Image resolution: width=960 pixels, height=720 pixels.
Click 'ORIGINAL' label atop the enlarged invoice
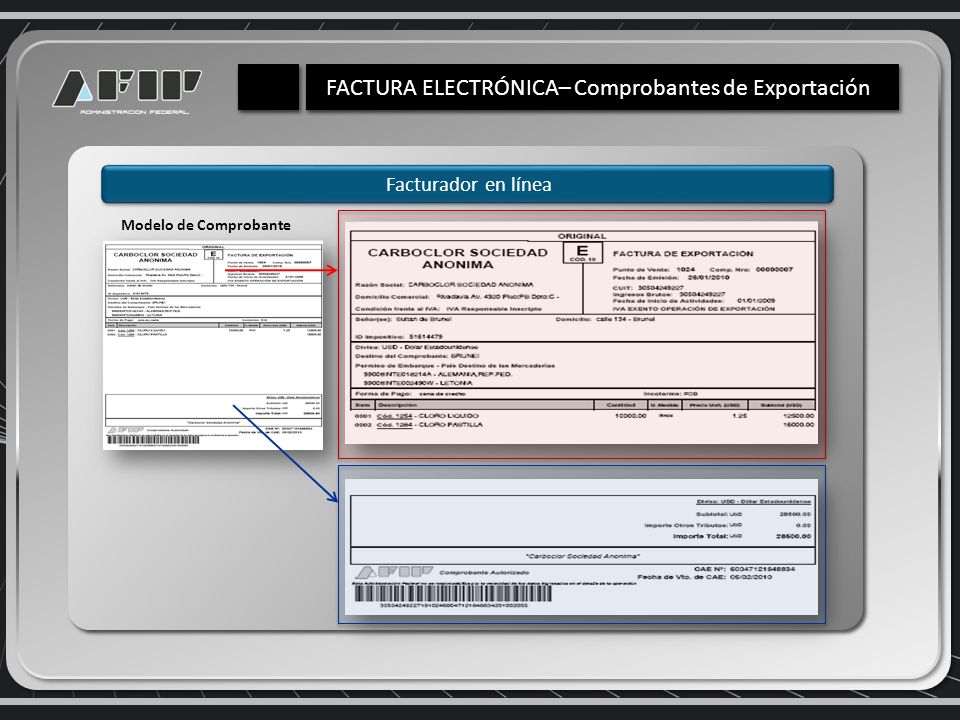582,236
